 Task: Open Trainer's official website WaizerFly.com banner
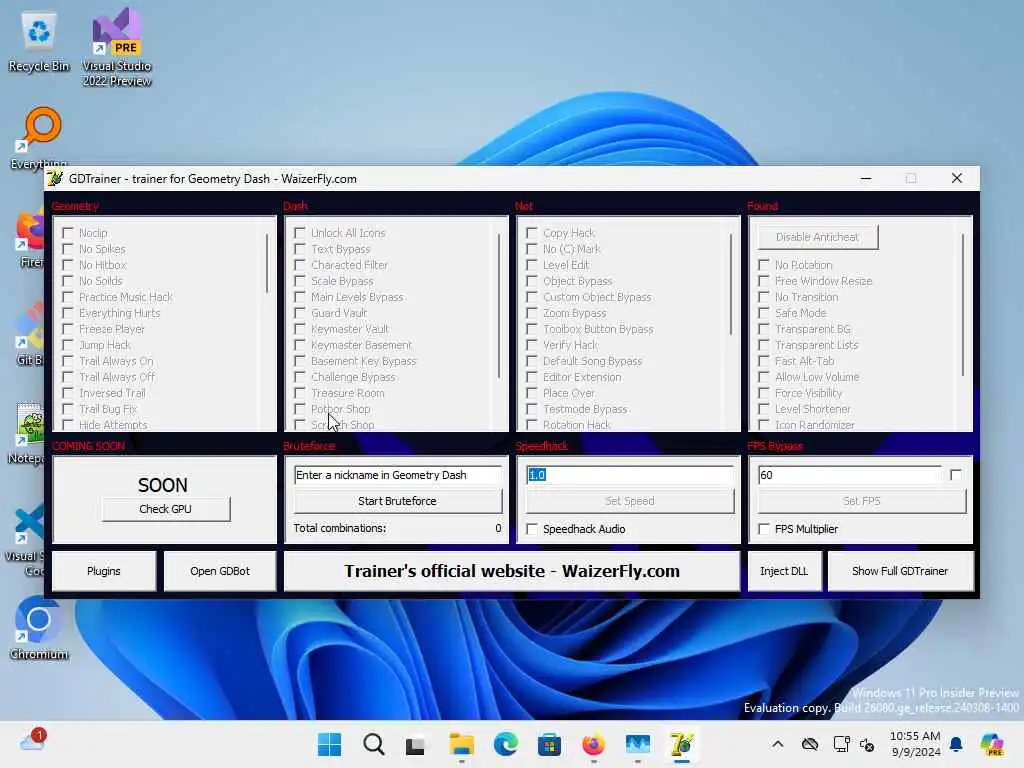click(x=512, y=571)
